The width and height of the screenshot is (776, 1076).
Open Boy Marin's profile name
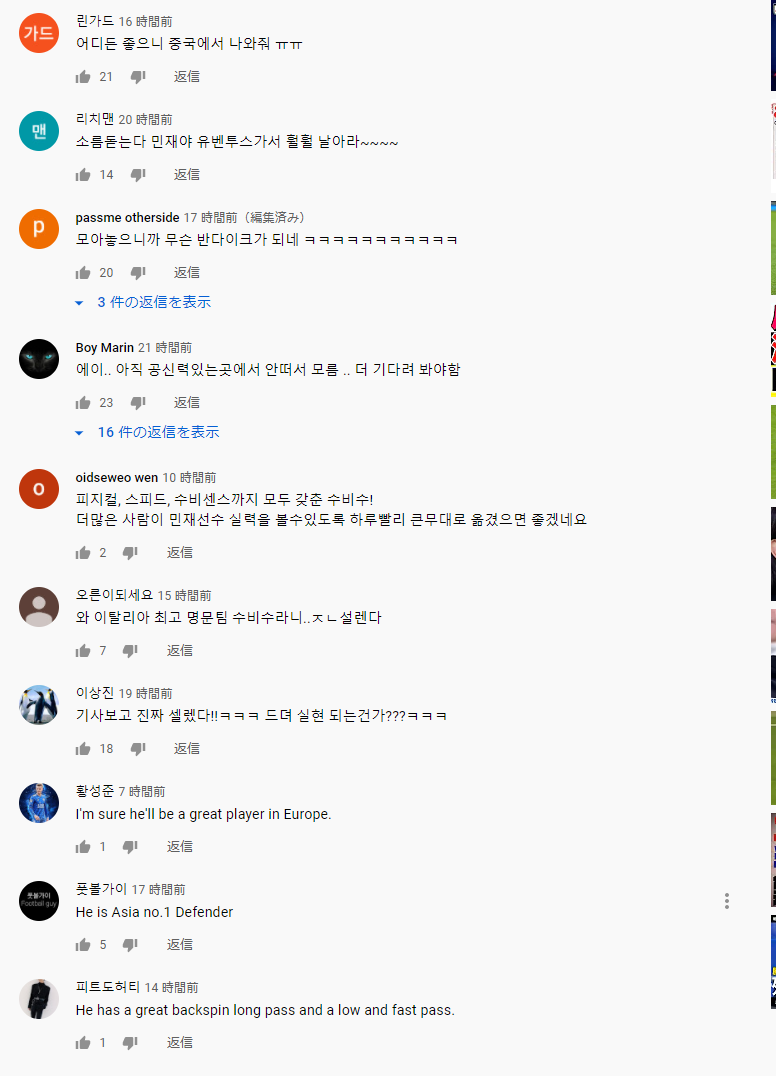(x=104, y=348)
